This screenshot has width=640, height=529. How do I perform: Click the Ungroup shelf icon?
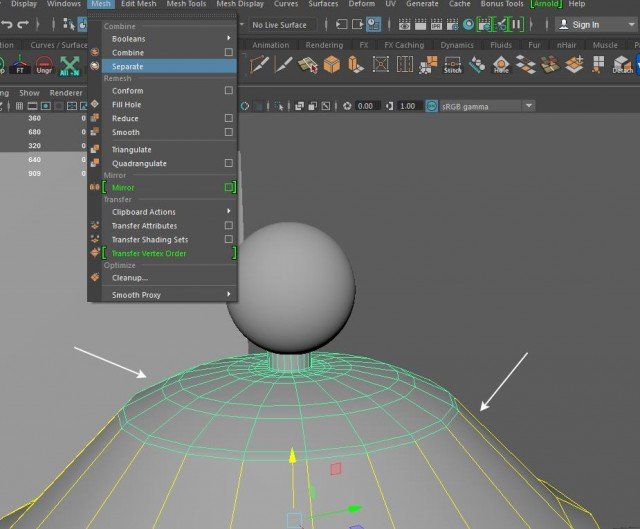tap(46, 66)
